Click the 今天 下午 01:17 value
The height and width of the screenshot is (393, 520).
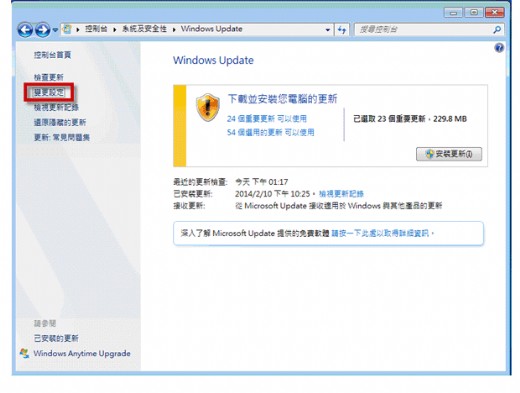coord(261,182)
